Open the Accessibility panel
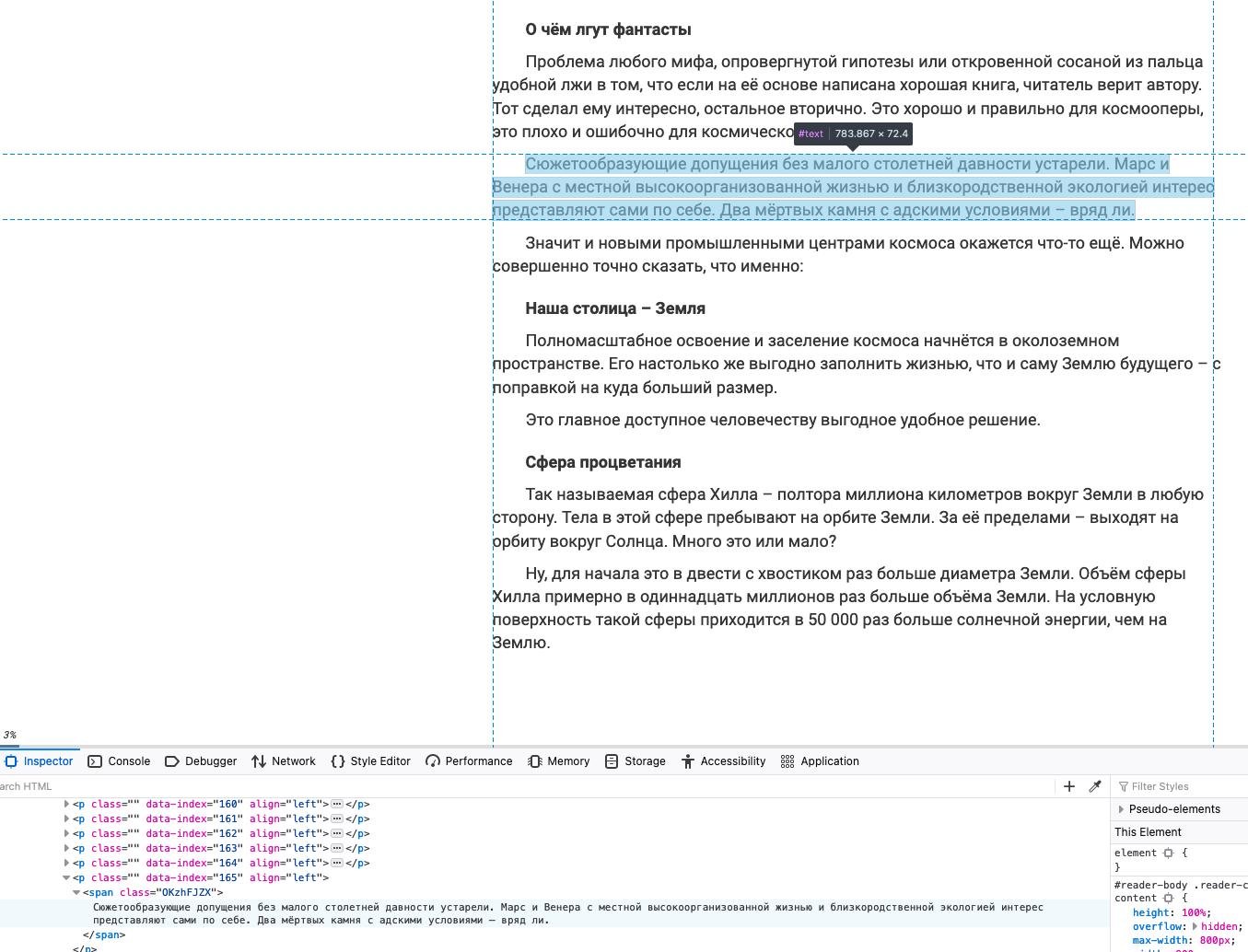 pyautogui.click(x=723, y=761)
